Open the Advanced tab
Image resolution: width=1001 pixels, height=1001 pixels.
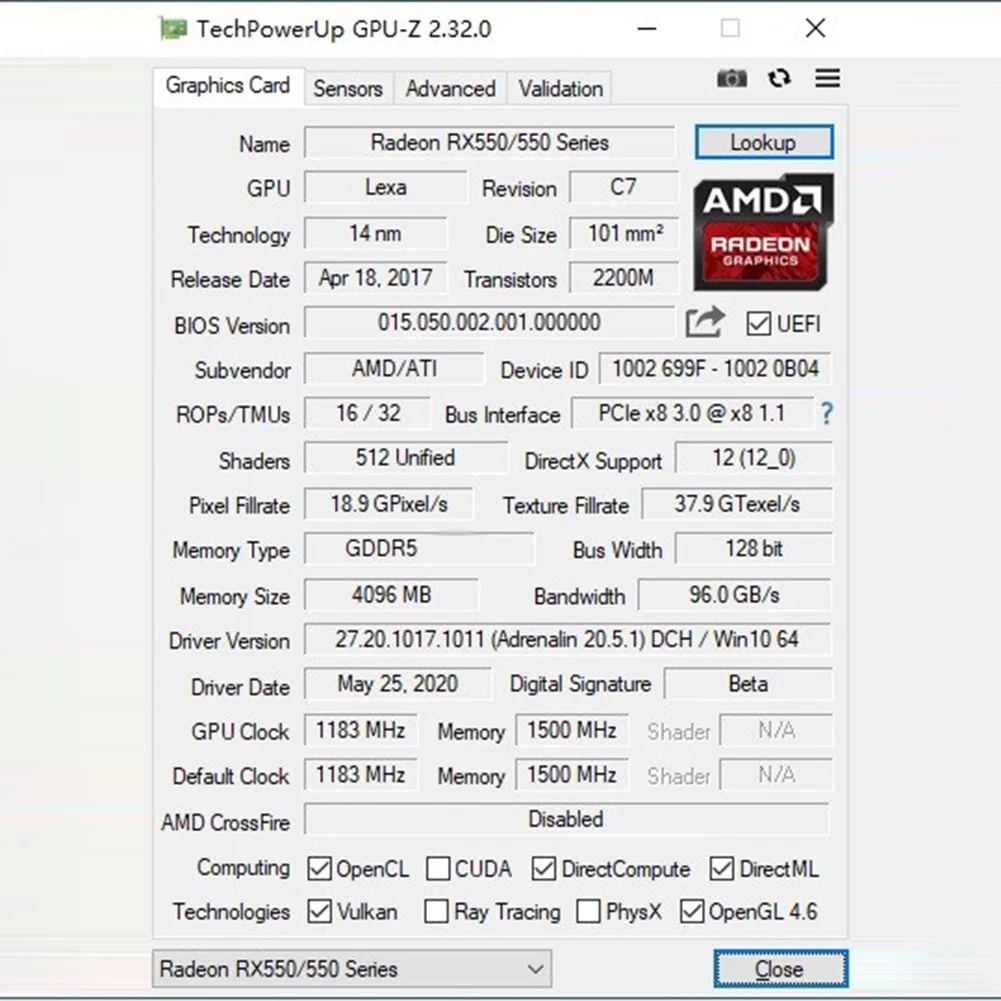(450, 89)
